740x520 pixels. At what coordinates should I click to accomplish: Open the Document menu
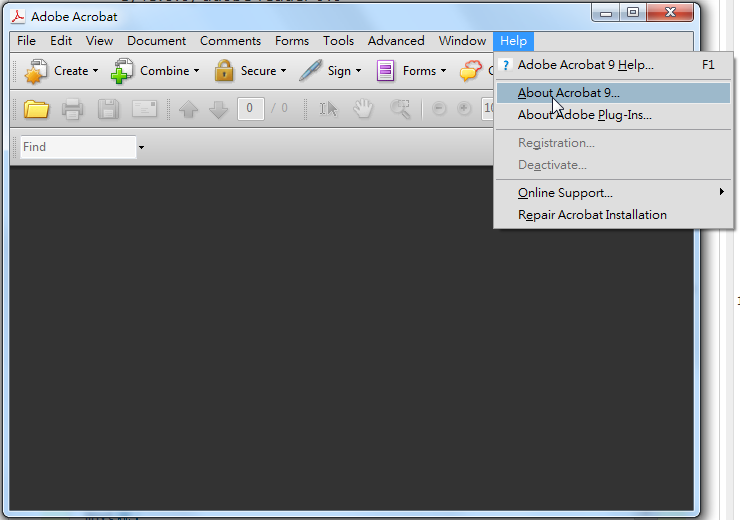pos(156,41)
